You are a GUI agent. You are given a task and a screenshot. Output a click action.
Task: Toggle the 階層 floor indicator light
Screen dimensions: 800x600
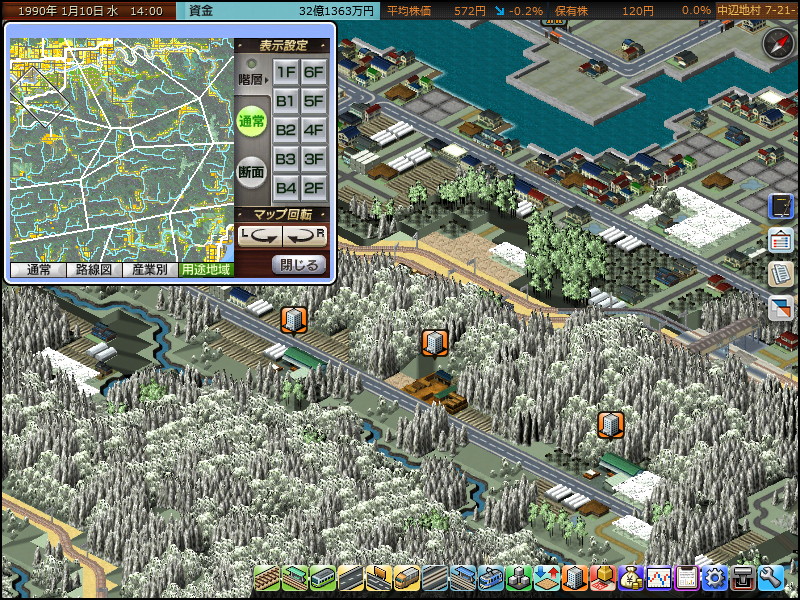coord(252,64)
